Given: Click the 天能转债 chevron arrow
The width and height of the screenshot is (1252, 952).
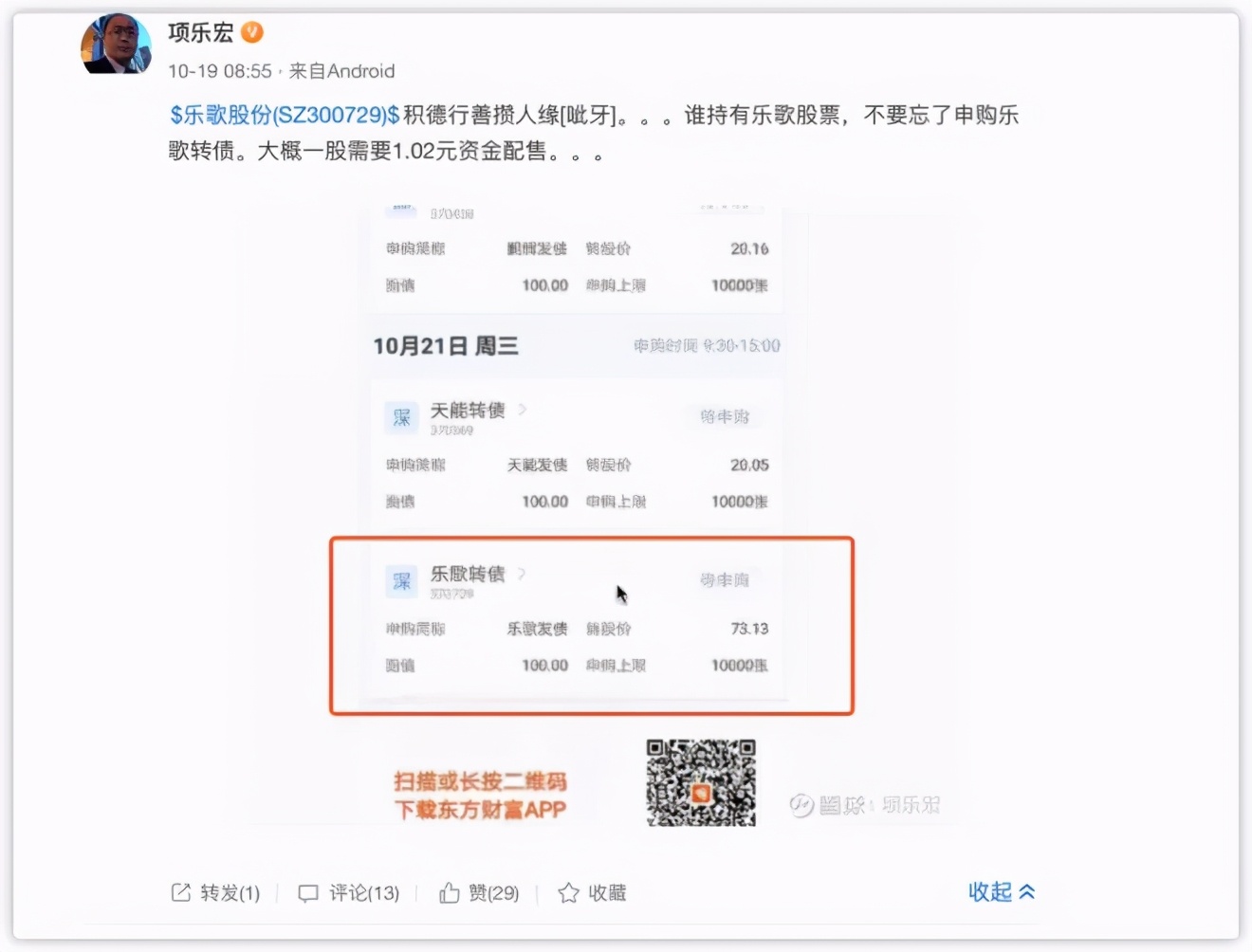Looking at the screenshot, I should (523, 410).
